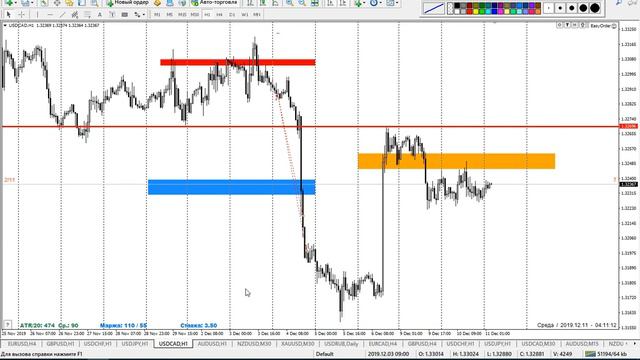Switch timeframe to M15
The width and height of the screenshot is (640, 360).
(182, 15)
